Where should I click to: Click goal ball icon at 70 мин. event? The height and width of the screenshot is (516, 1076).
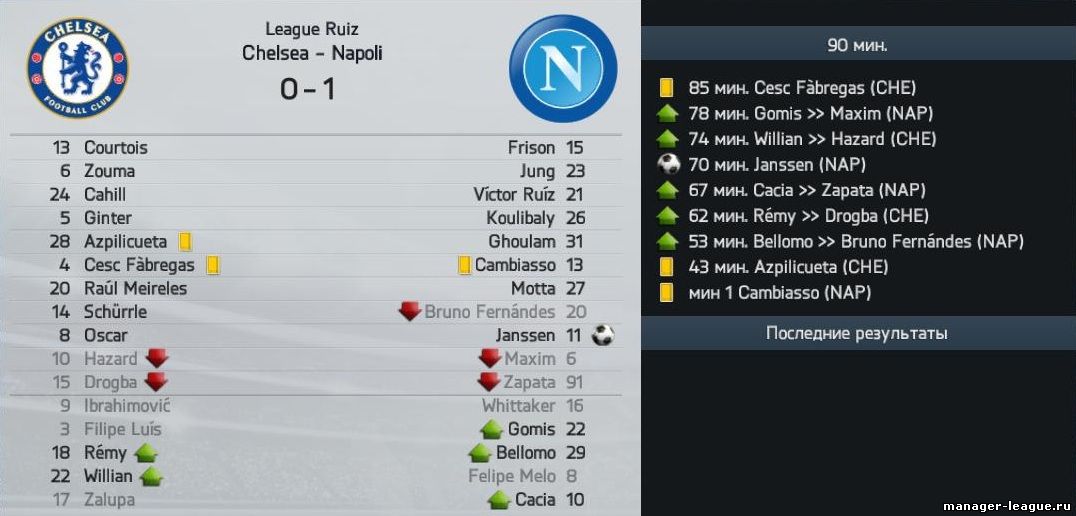pyautogui.click(x=668, y=165)
